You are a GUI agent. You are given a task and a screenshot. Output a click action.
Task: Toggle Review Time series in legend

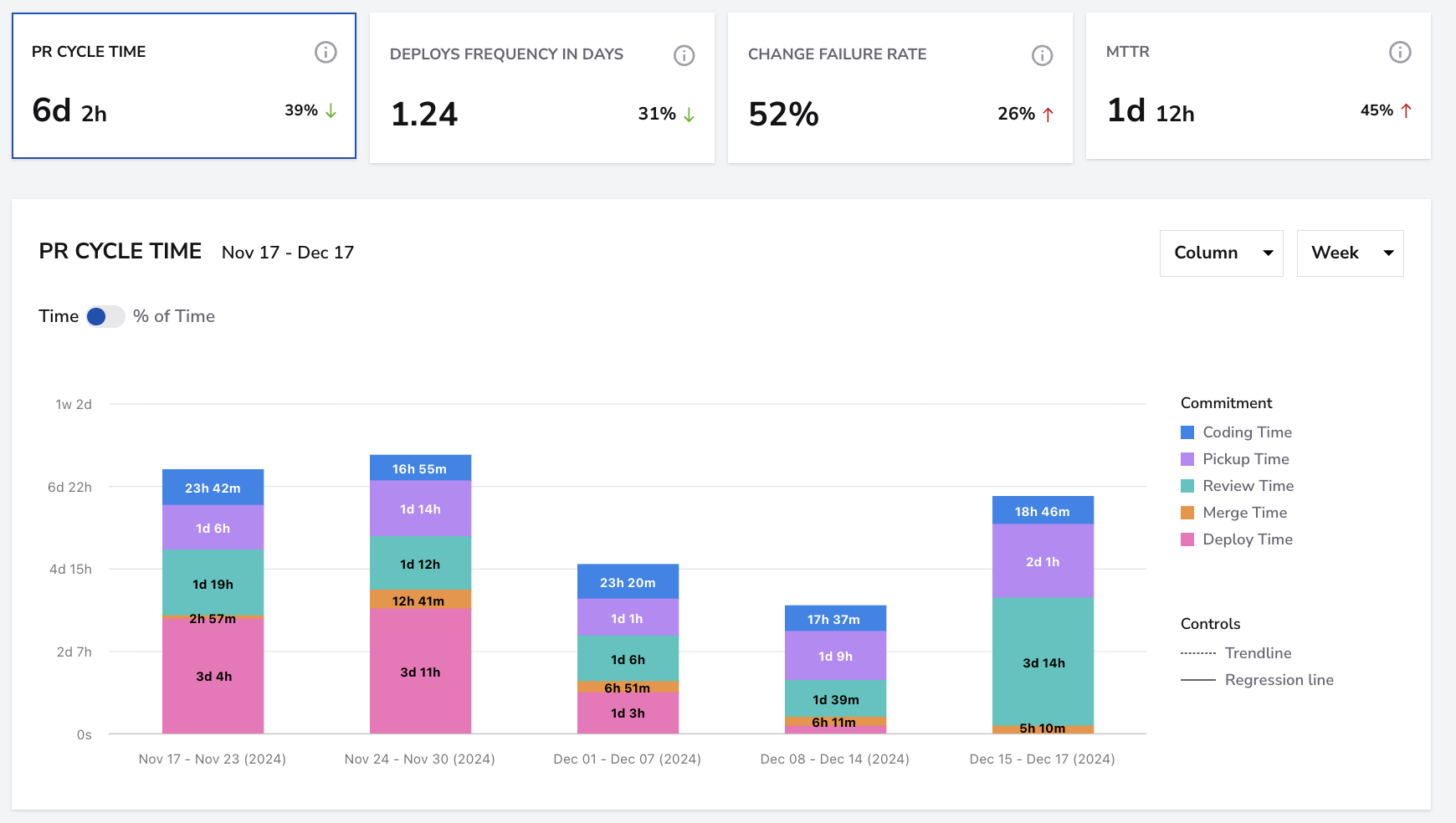(x=1238, y=486)
